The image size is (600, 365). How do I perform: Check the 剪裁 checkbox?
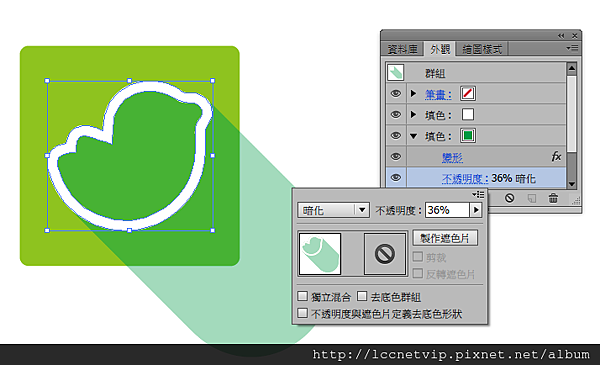pyautogui.click(x=418, y=257)
